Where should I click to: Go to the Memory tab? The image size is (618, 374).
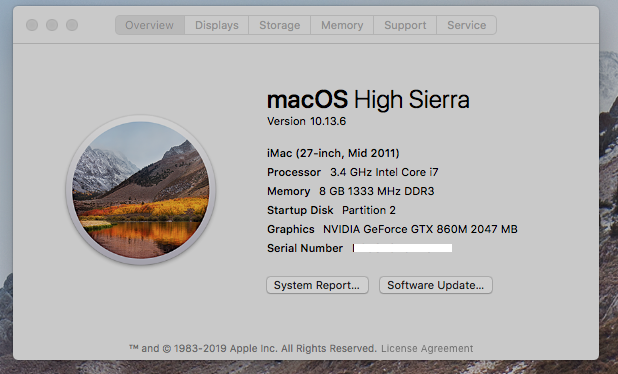(342, 25)
